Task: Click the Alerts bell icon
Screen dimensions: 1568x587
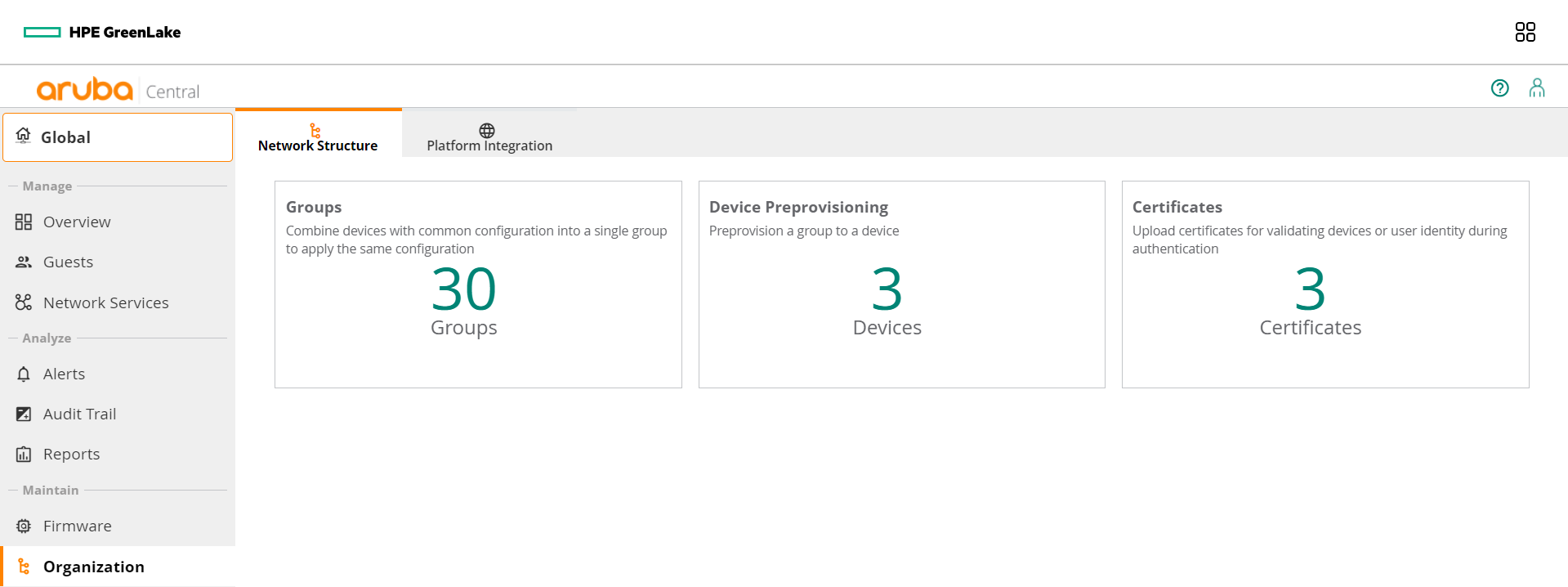Action: tap(24, 374)
